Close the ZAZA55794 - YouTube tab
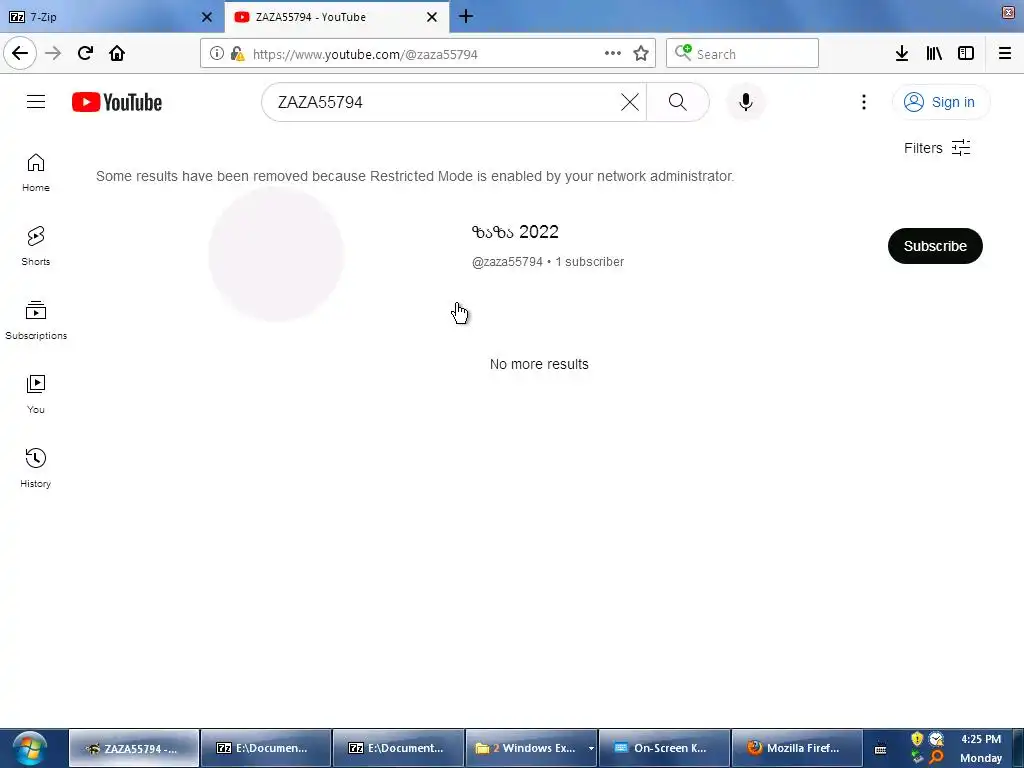The width and height of the screenshot is (1024, 768). tap(432, 17)
